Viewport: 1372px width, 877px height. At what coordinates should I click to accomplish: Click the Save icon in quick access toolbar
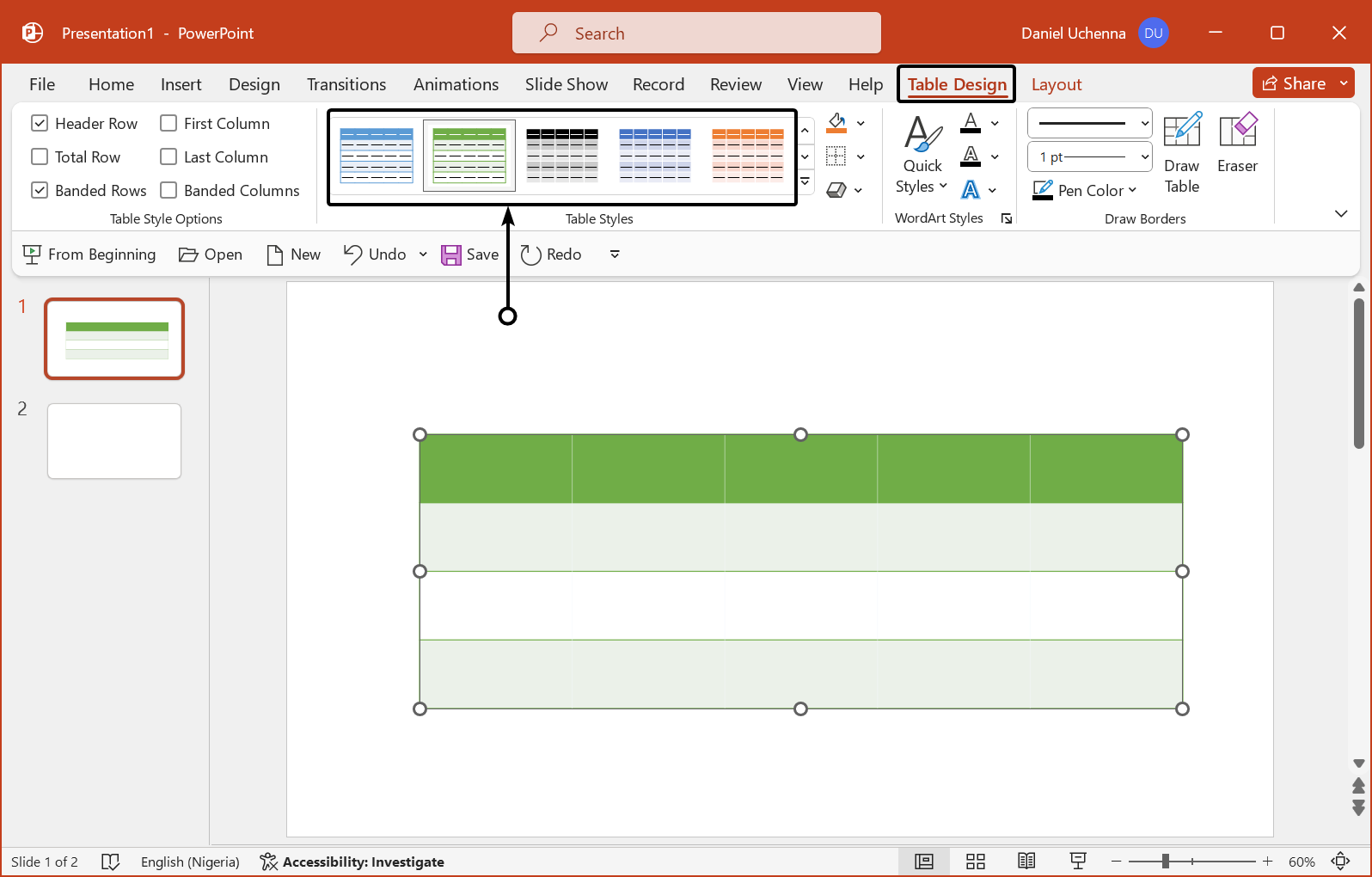click(451, 255)
